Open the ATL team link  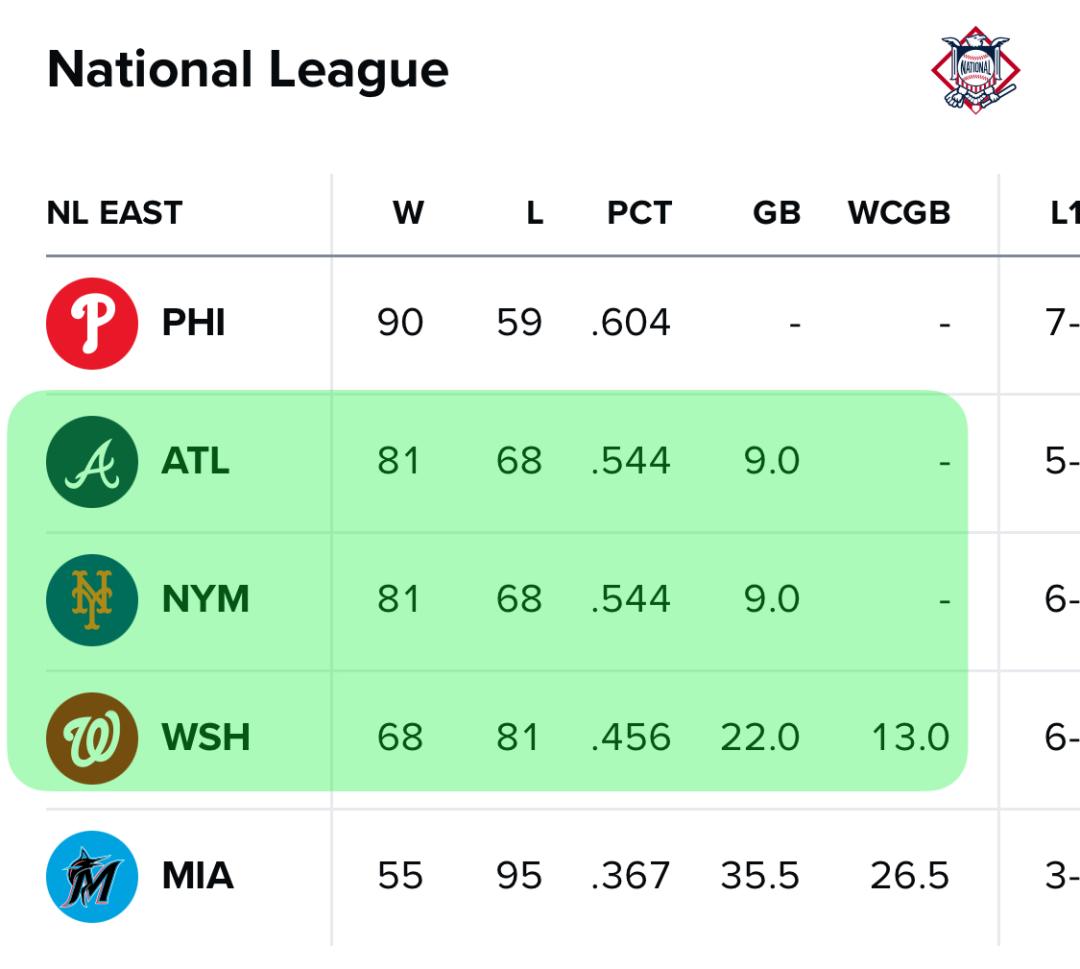pos(196,461)
